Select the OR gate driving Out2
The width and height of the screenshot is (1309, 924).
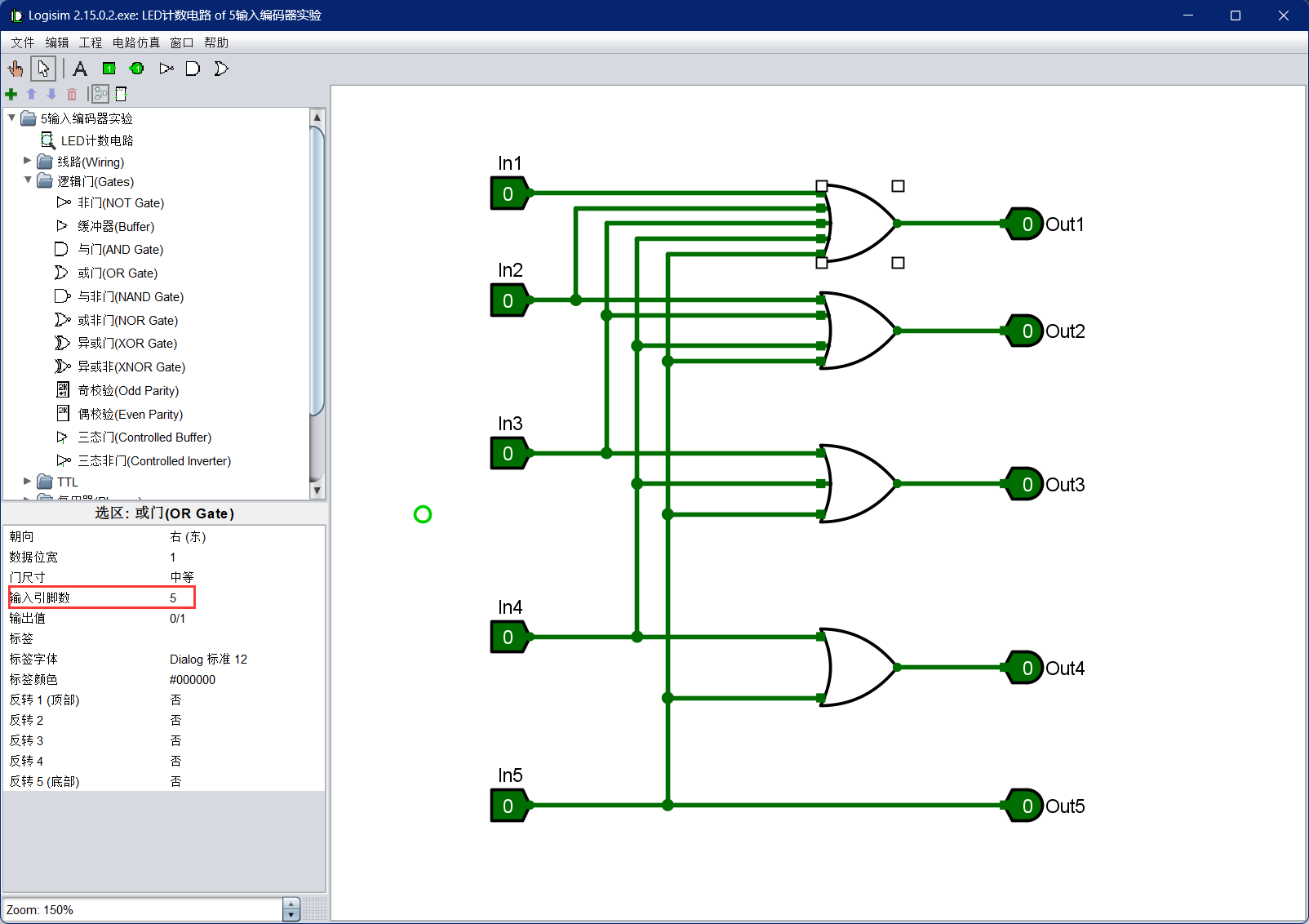[859, 331]
